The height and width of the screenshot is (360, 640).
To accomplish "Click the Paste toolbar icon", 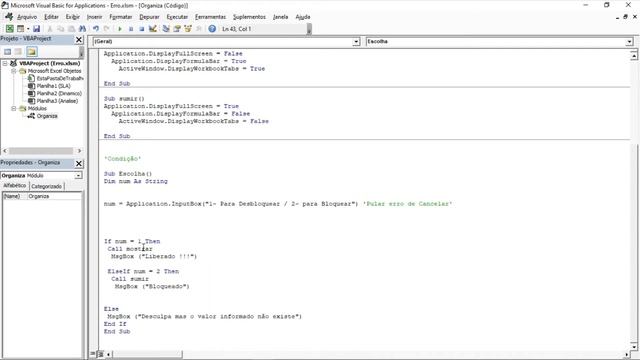I will click(71, 29).
